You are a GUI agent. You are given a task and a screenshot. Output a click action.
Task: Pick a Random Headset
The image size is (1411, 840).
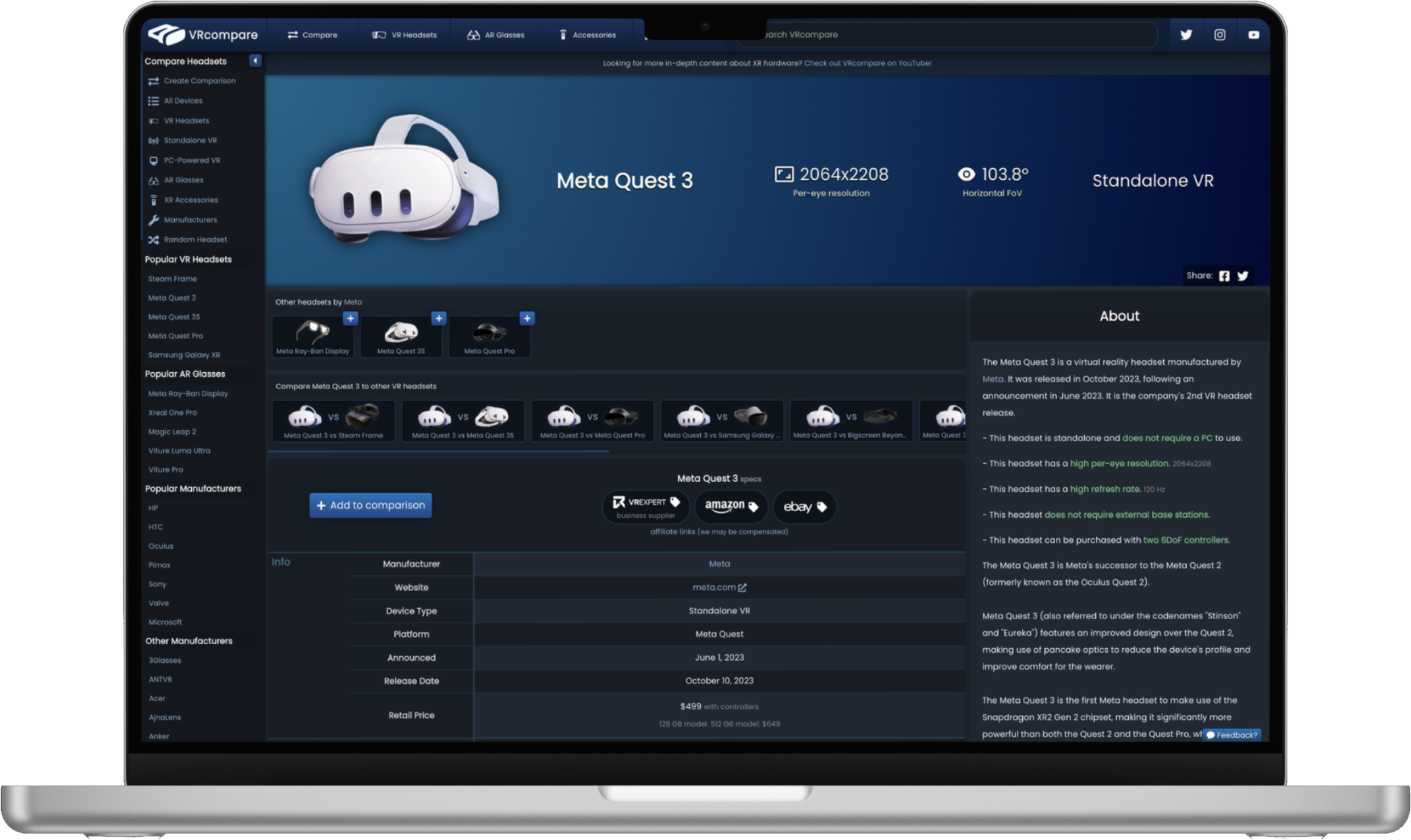pyautogui.click(x=188, y=240)
